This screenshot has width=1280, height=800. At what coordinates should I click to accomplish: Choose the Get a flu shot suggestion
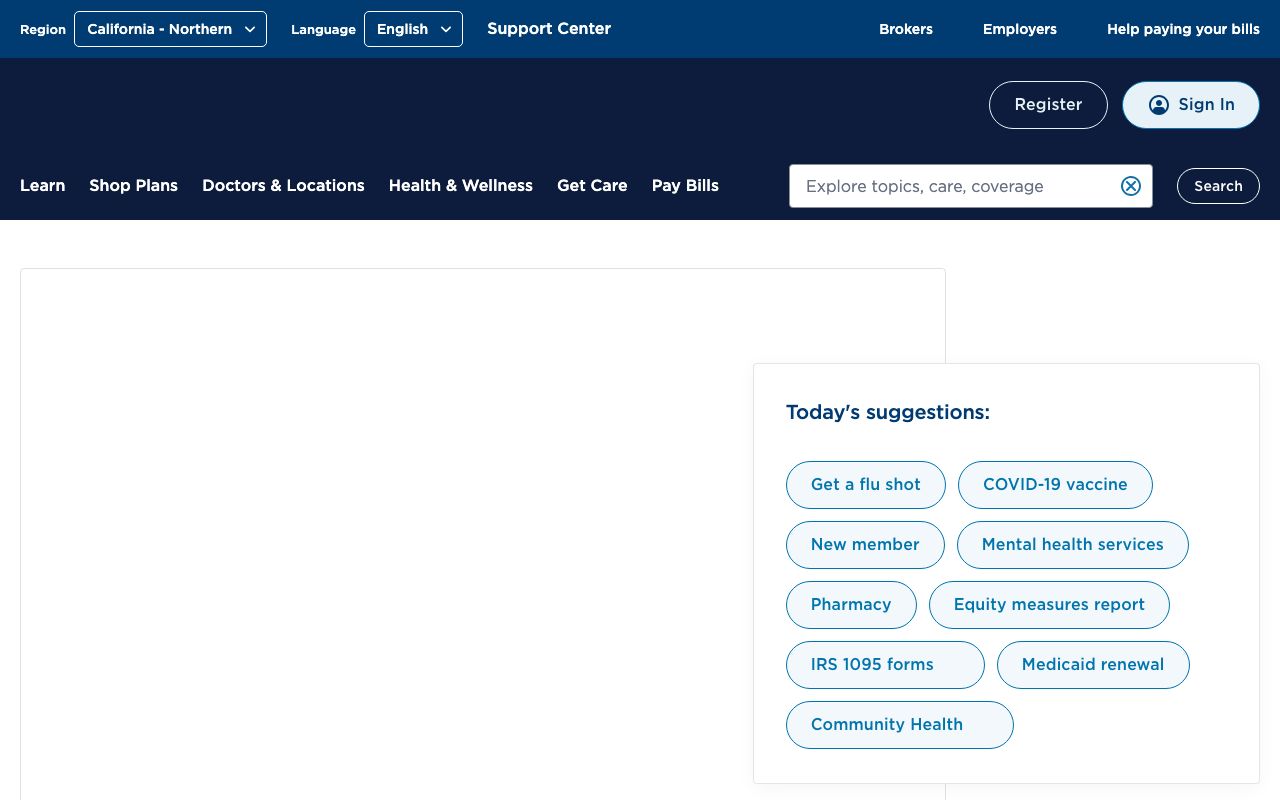coord(865,485)
